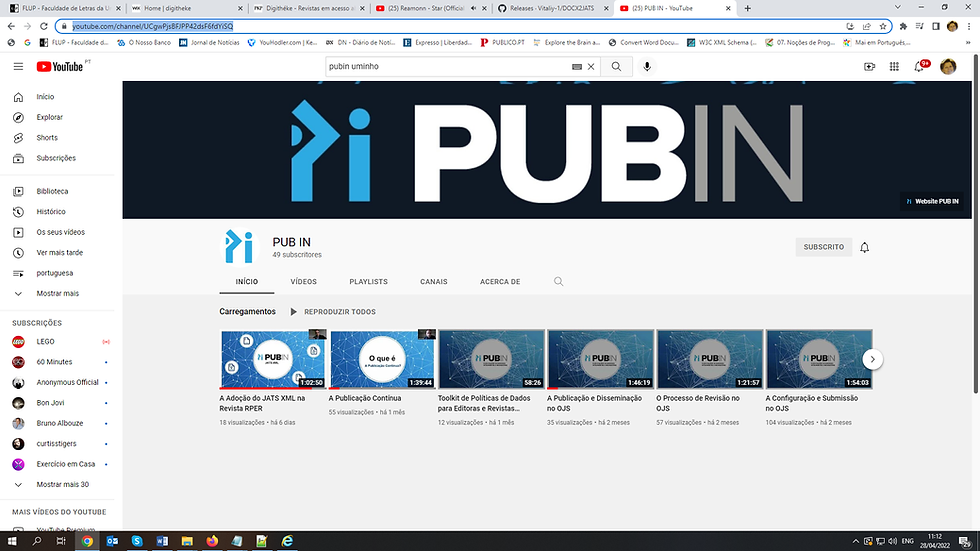Toggle the channel notification bell
Viewport: 980px width, 551px height.
(864, 247)
